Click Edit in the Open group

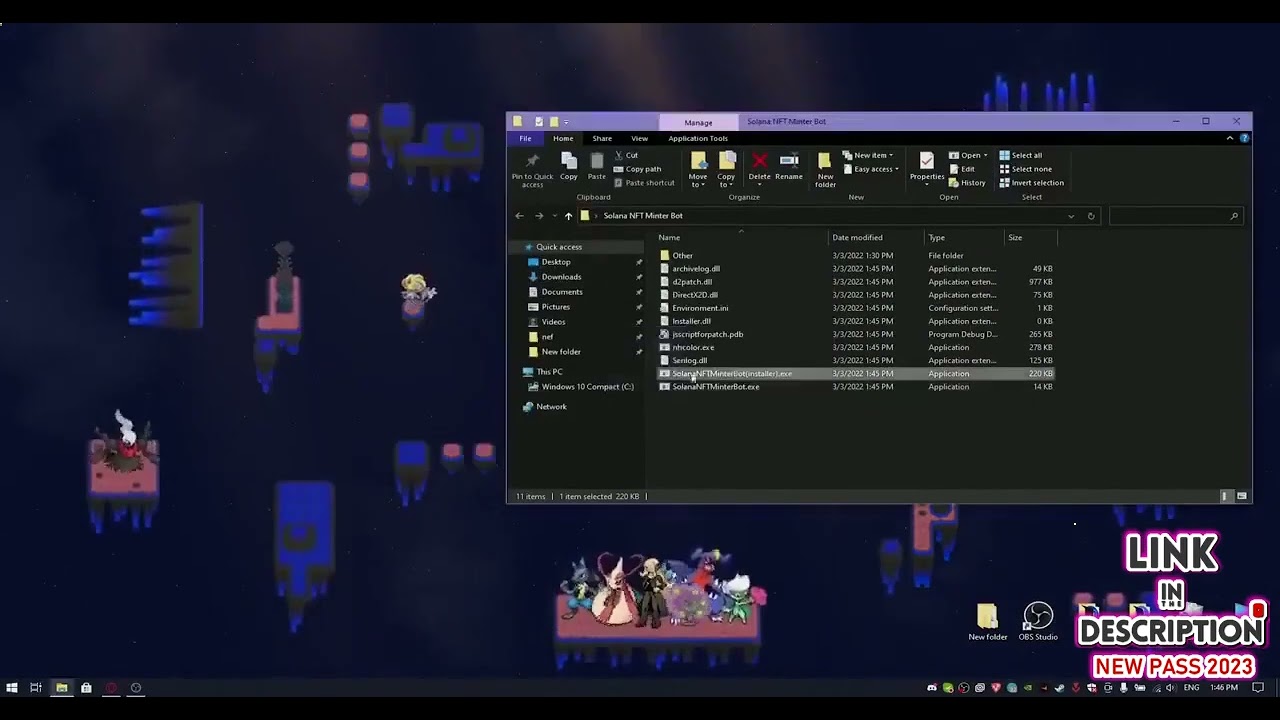[961, 169]
